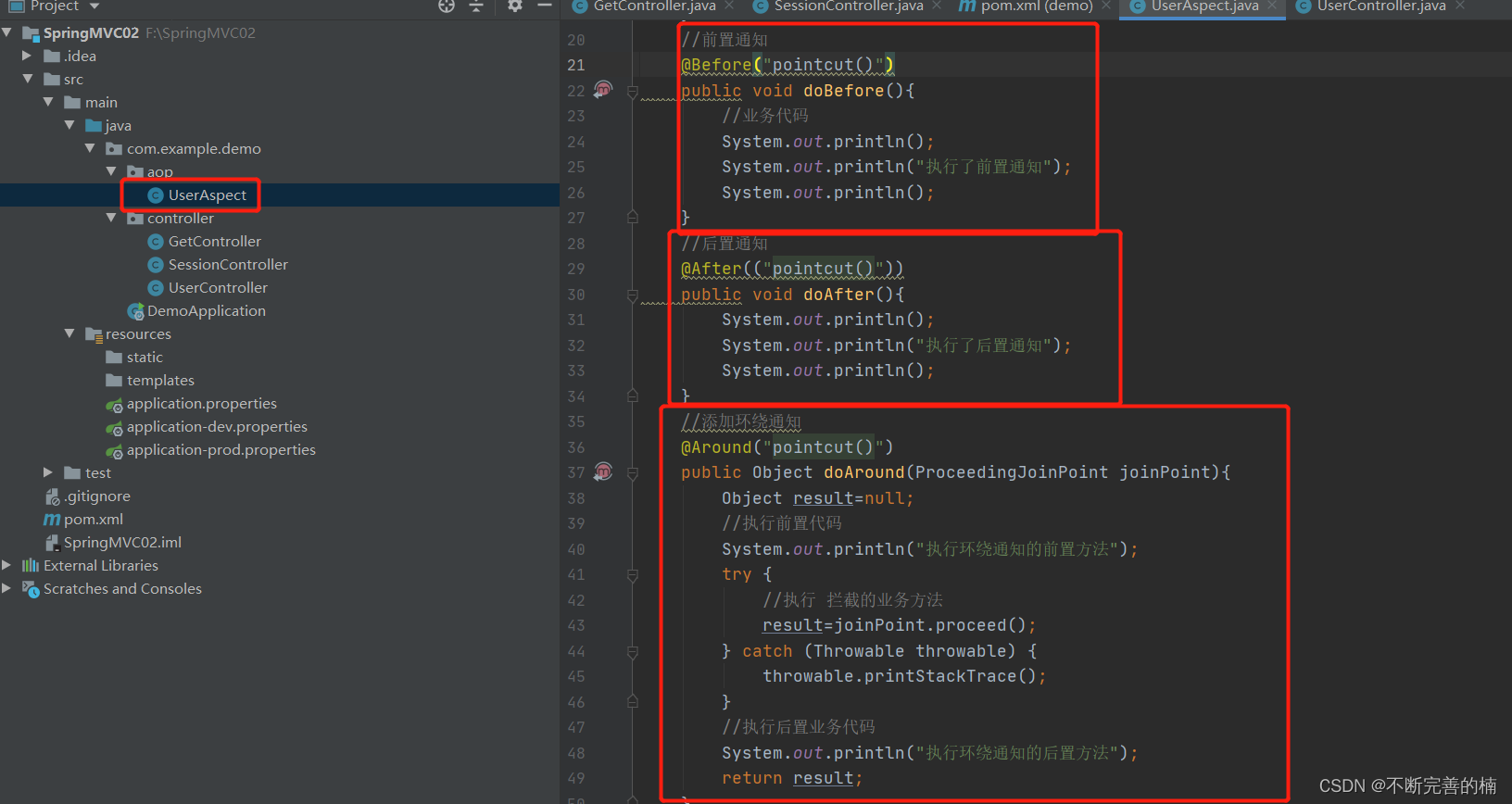Close the pom.xml (demo) tab

click(x=1106, y=6)
